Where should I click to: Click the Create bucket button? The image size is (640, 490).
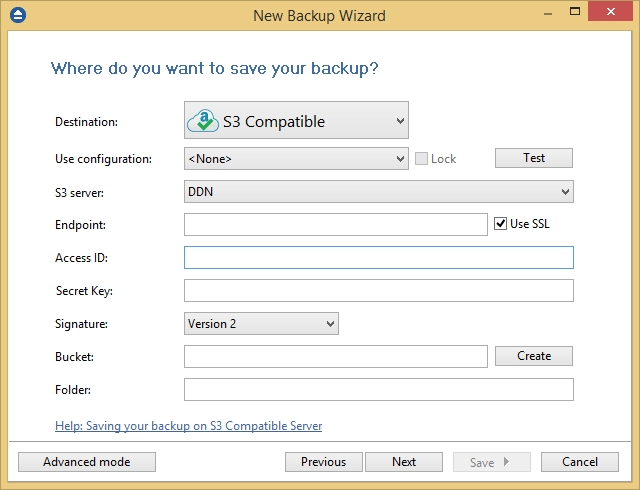[x=534, y=356]
